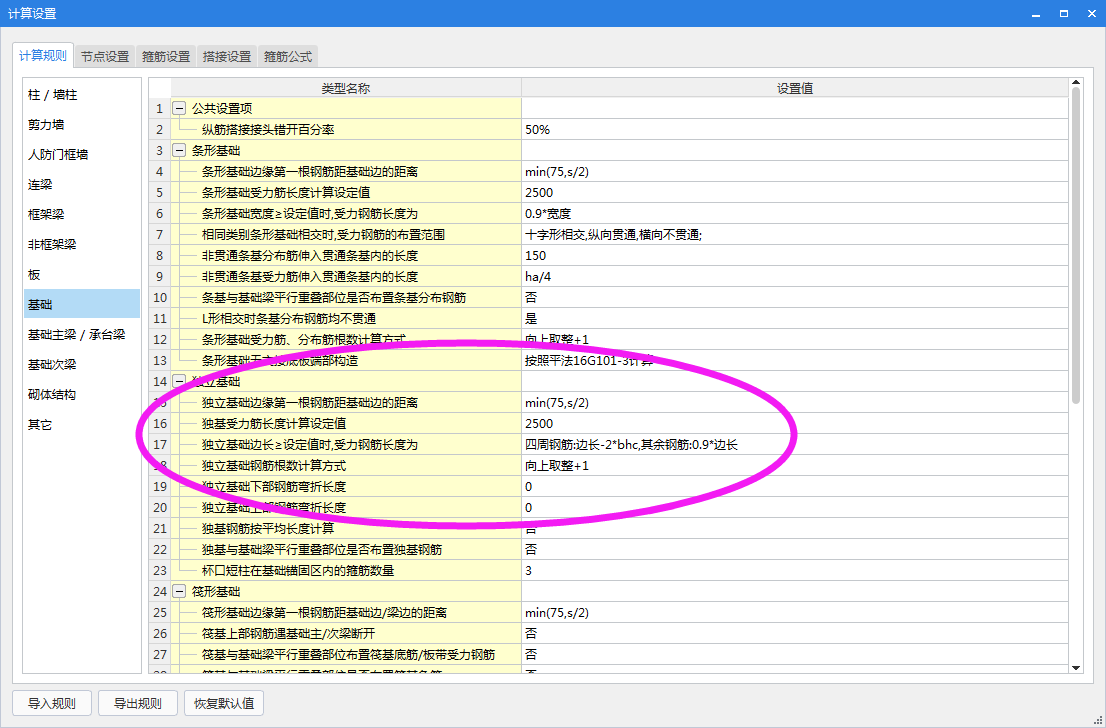
Task: Select 否 for 筏基上部钢筋遇基础主/次梁断开
Action: (x=795, y=633)
